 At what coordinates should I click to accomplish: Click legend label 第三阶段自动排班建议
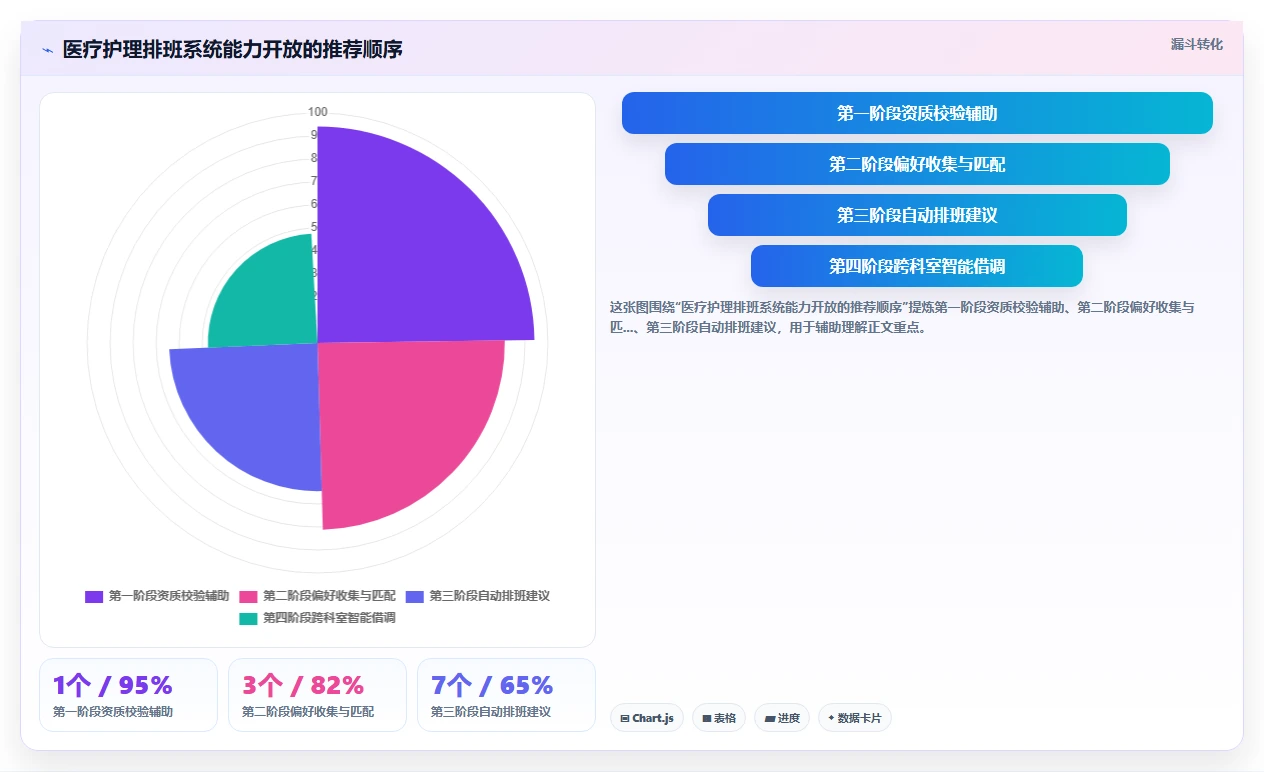490,596
